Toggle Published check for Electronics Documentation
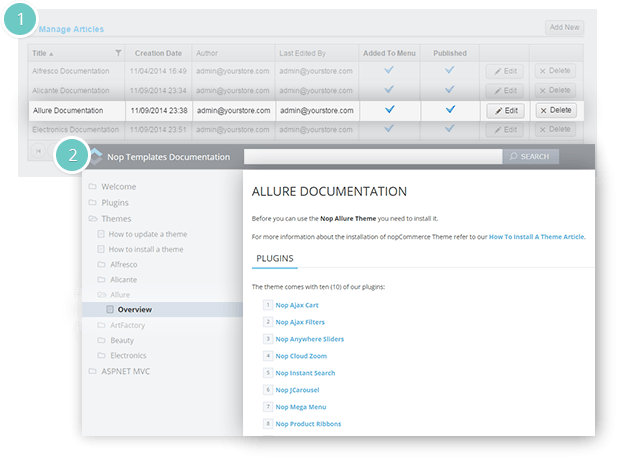 click(x=450, y=128)
